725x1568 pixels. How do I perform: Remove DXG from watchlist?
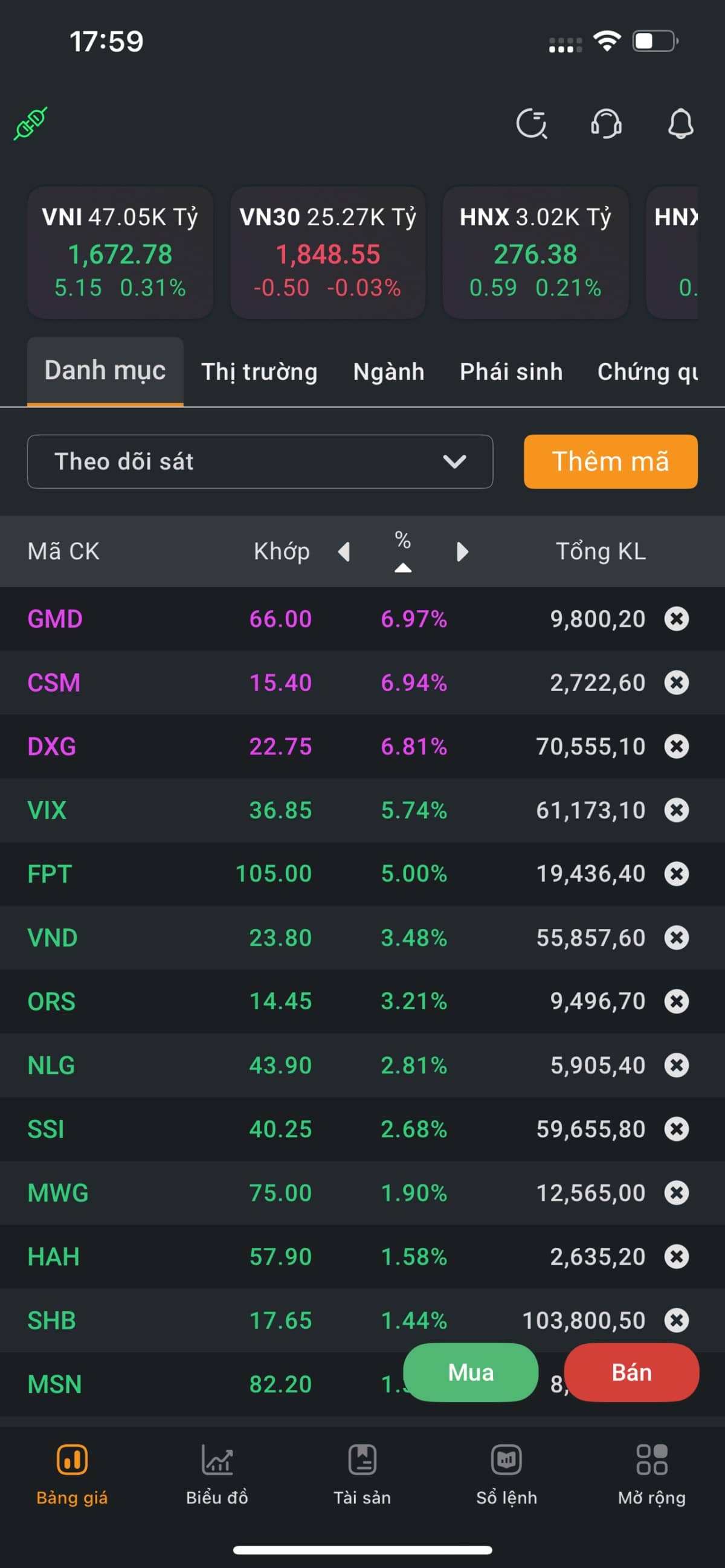tap(676, 747)
